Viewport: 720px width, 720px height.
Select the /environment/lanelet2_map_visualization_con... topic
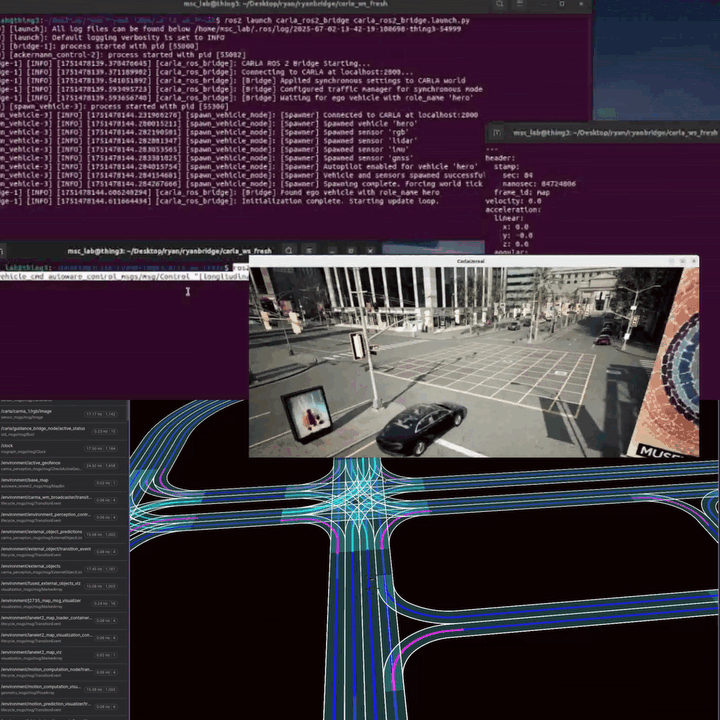(64, 638)
